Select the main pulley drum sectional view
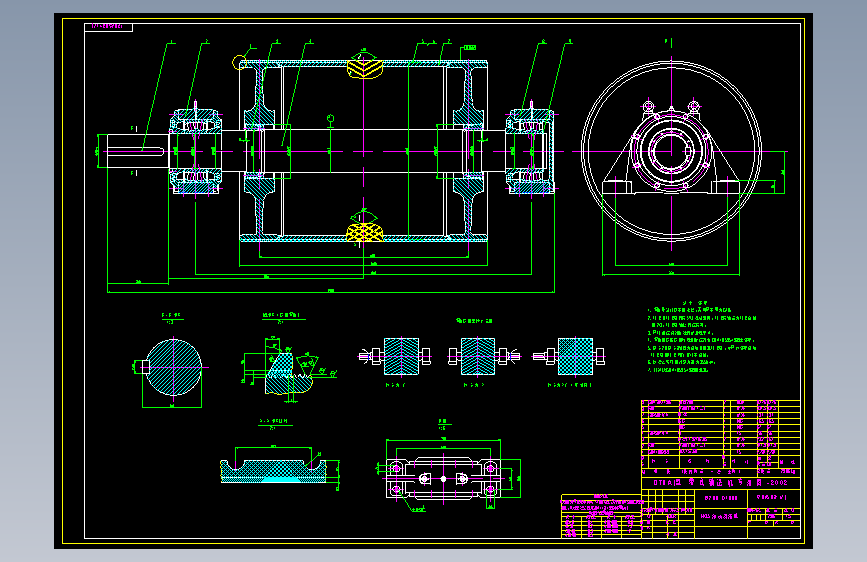 (x=363, y=151)
